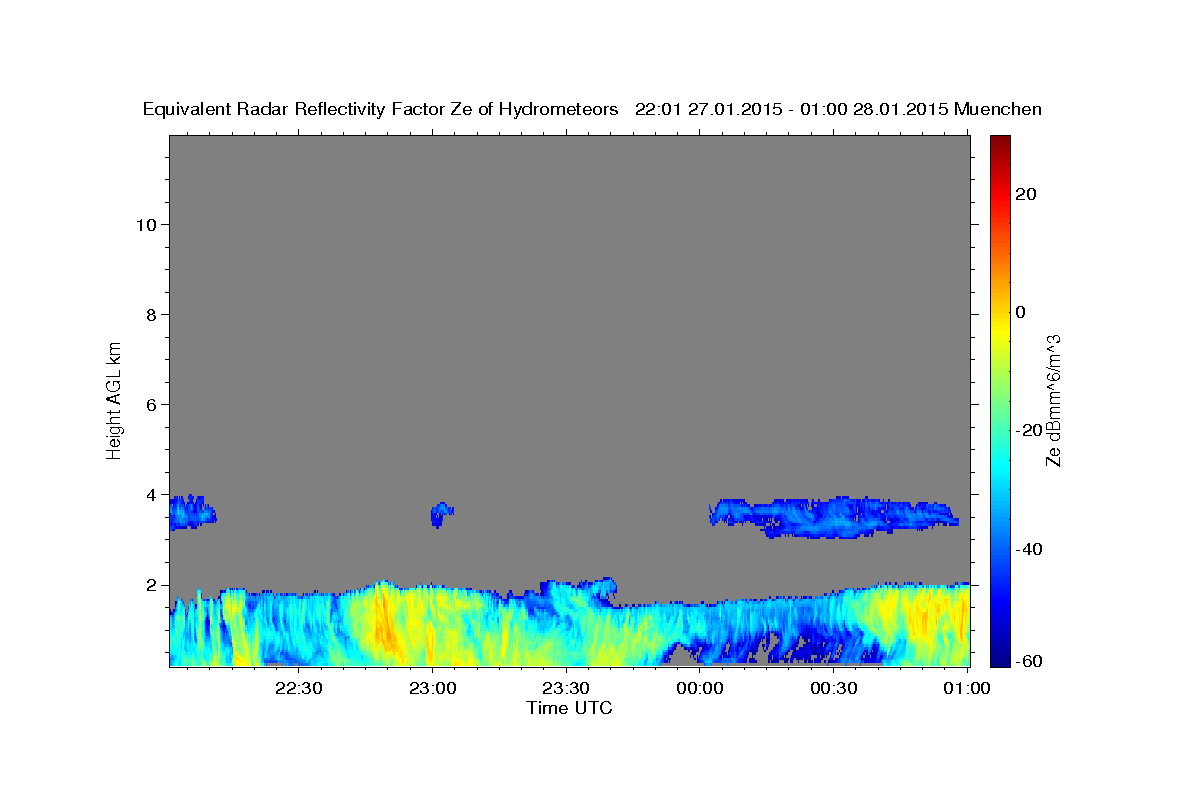1200x800 pixels.
Task: Click the time tick label '00:30'
Action: pos(834,688)
